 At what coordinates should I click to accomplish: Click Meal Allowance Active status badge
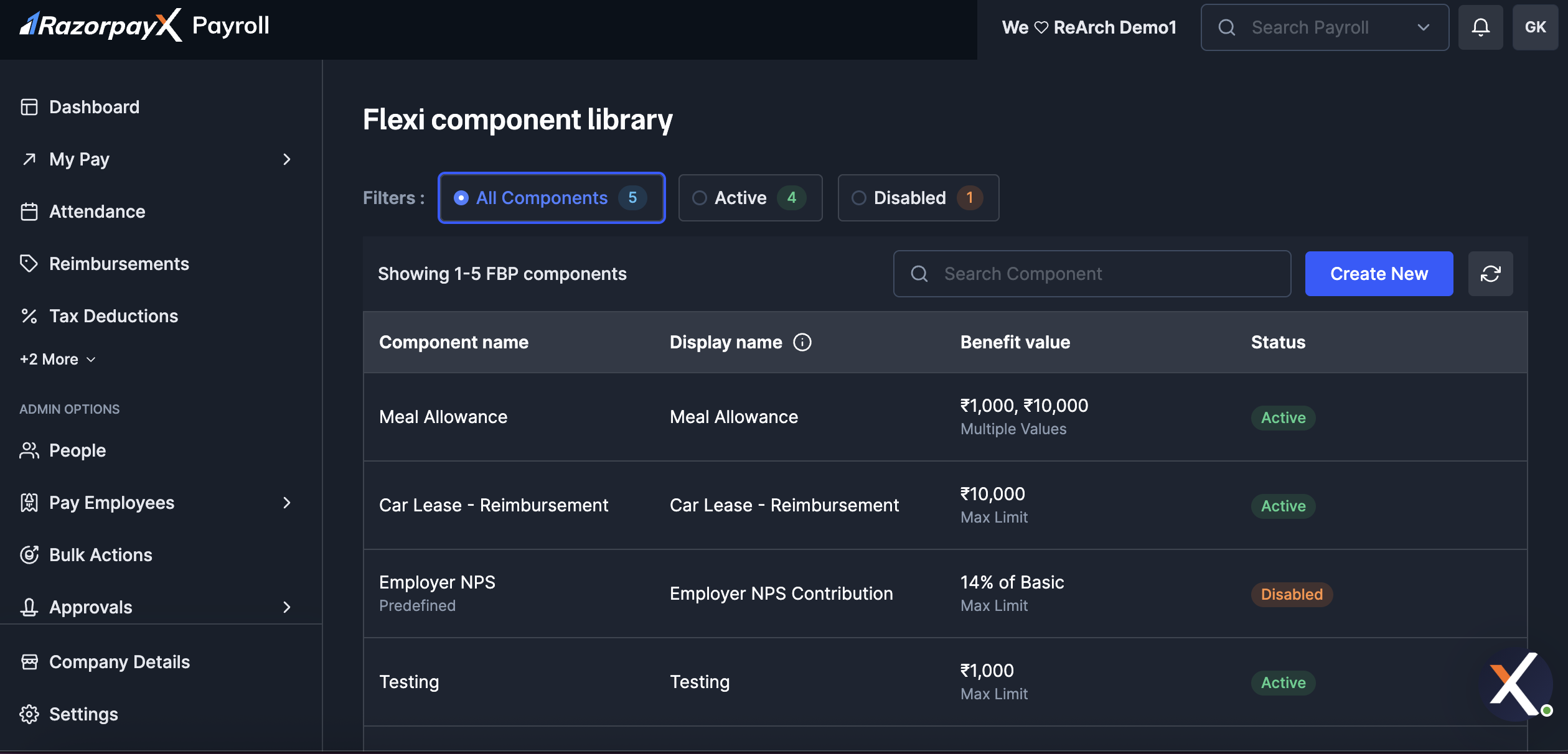click(1283, 417)
